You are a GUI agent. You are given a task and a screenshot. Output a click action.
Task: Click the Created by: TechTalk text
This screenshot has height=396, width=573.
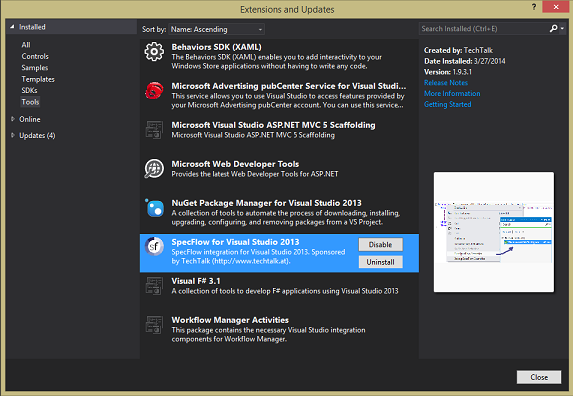click(x=458, y=50)
